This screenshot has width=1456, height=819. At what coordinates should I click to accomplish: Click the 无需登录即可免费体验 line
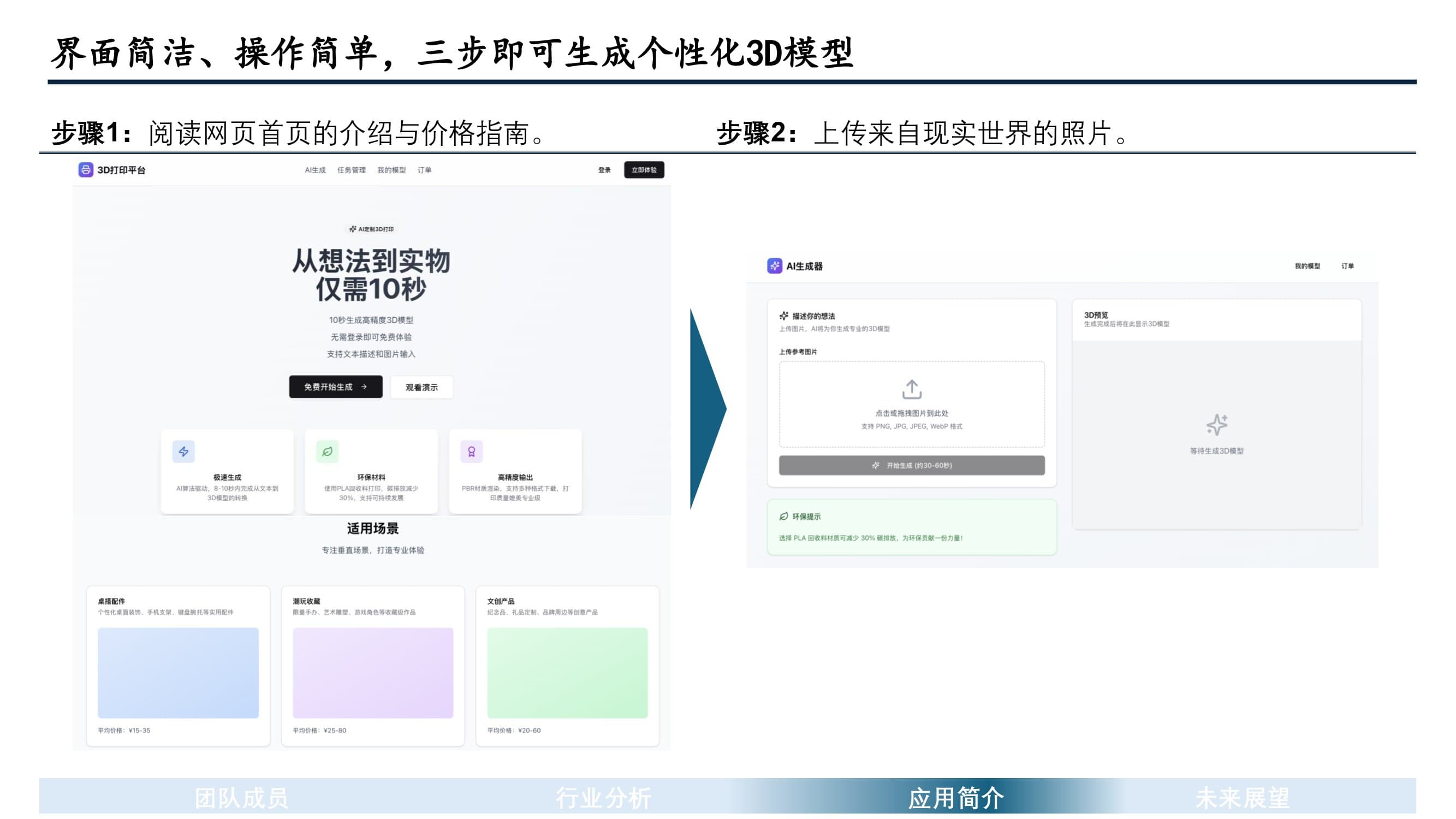pos(371,337)
